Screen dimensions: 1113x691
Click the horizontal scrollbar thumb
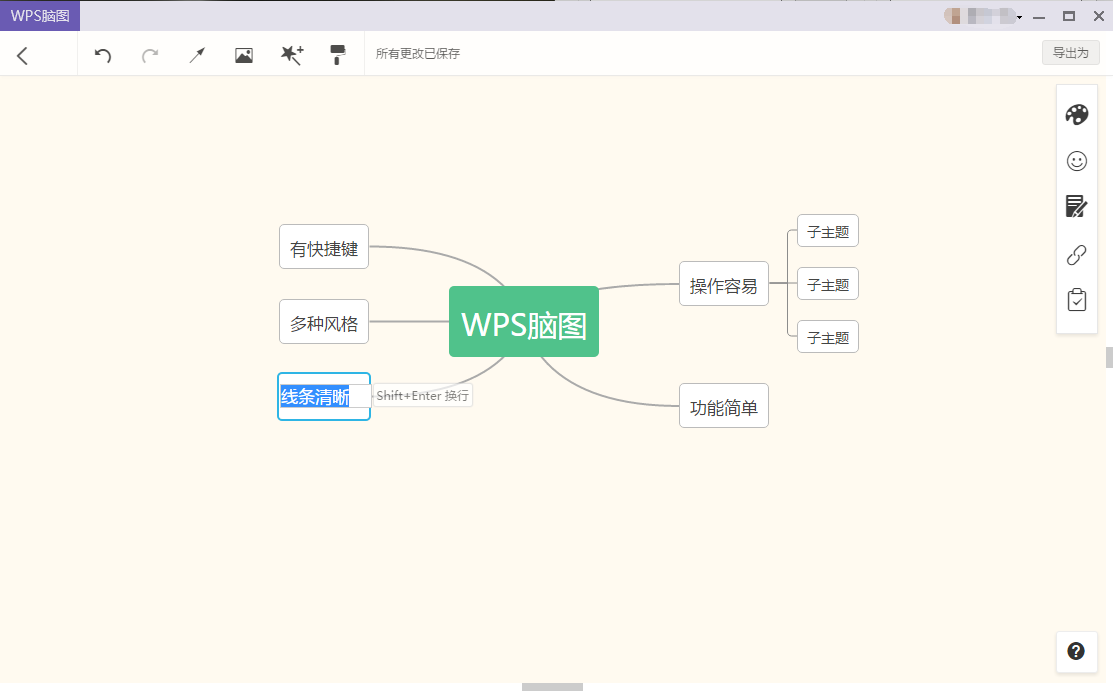click(x=552, y=687)
